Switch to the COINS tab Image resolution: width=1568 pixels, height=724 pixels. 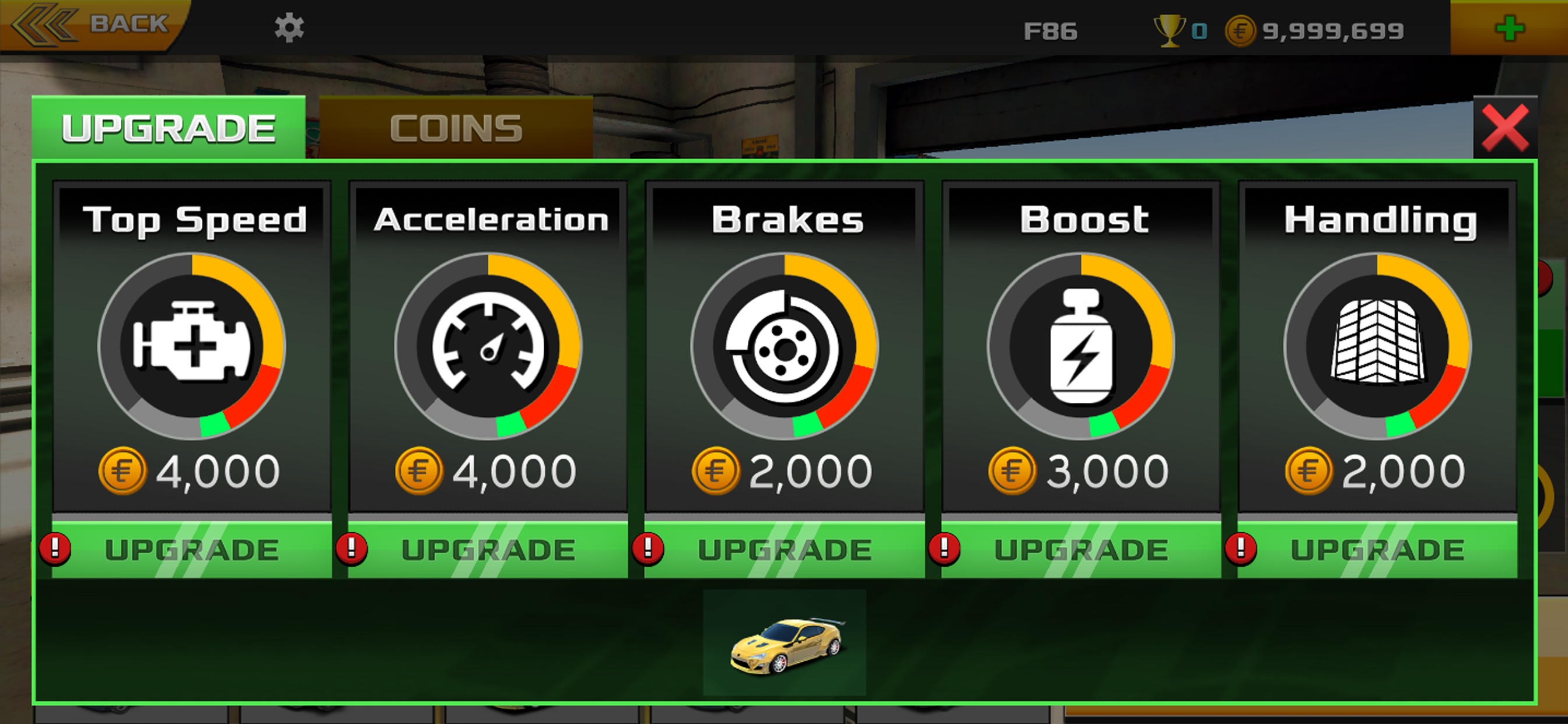click(456, 128)
